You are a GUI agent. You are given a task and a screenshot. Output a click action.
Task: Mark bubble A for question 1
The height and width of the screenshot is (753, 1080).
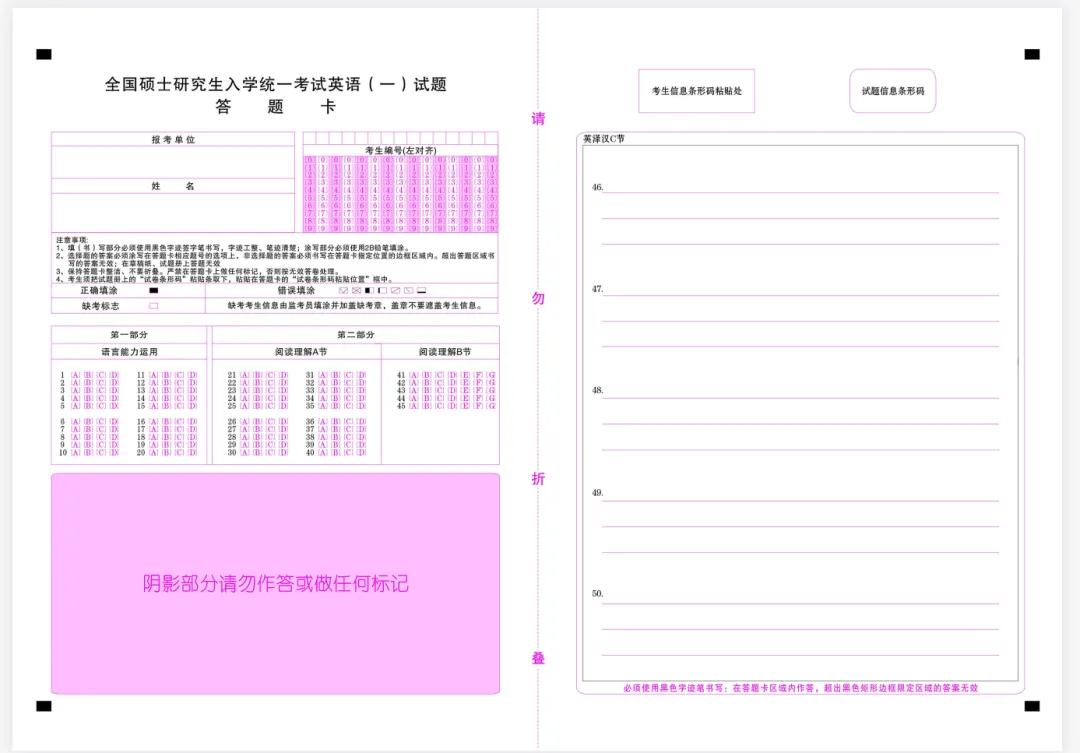point(76,375)
